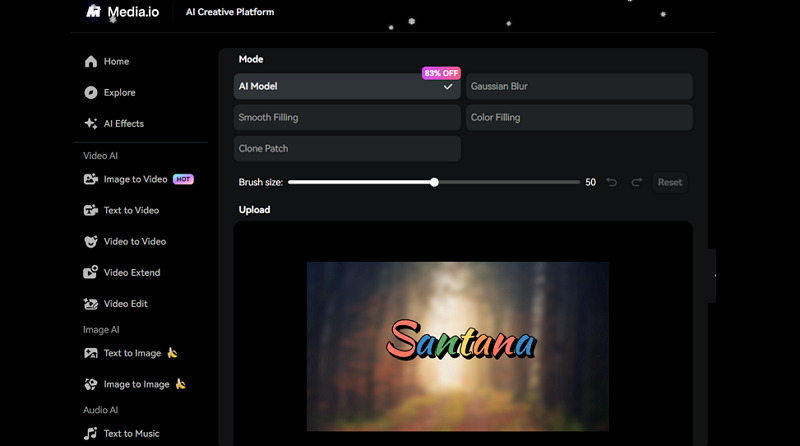Open the Home sidebar icon

91,62
